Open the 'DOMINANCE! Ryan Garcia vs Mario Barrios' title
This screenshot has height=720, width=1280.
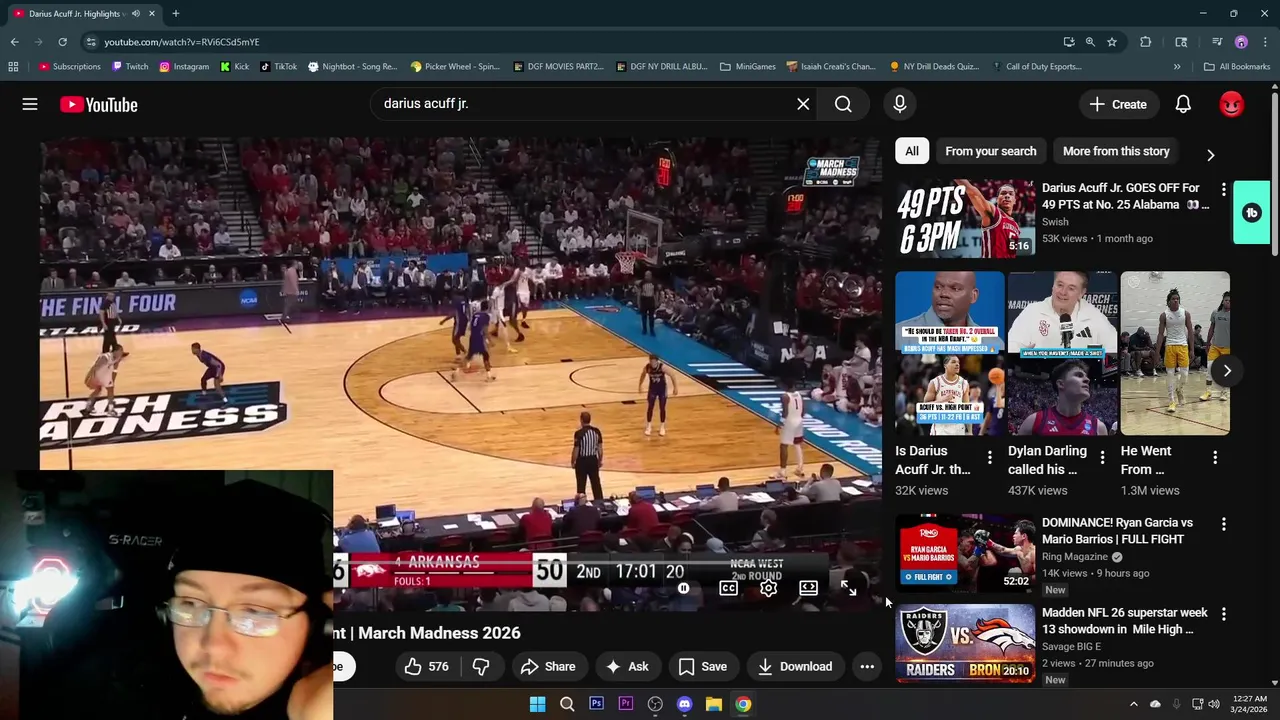point(1117,531)
